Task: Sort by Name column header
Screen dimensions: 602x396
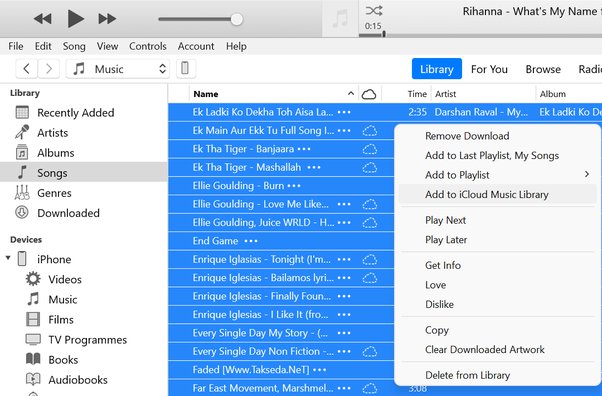Action: (205, 94)
